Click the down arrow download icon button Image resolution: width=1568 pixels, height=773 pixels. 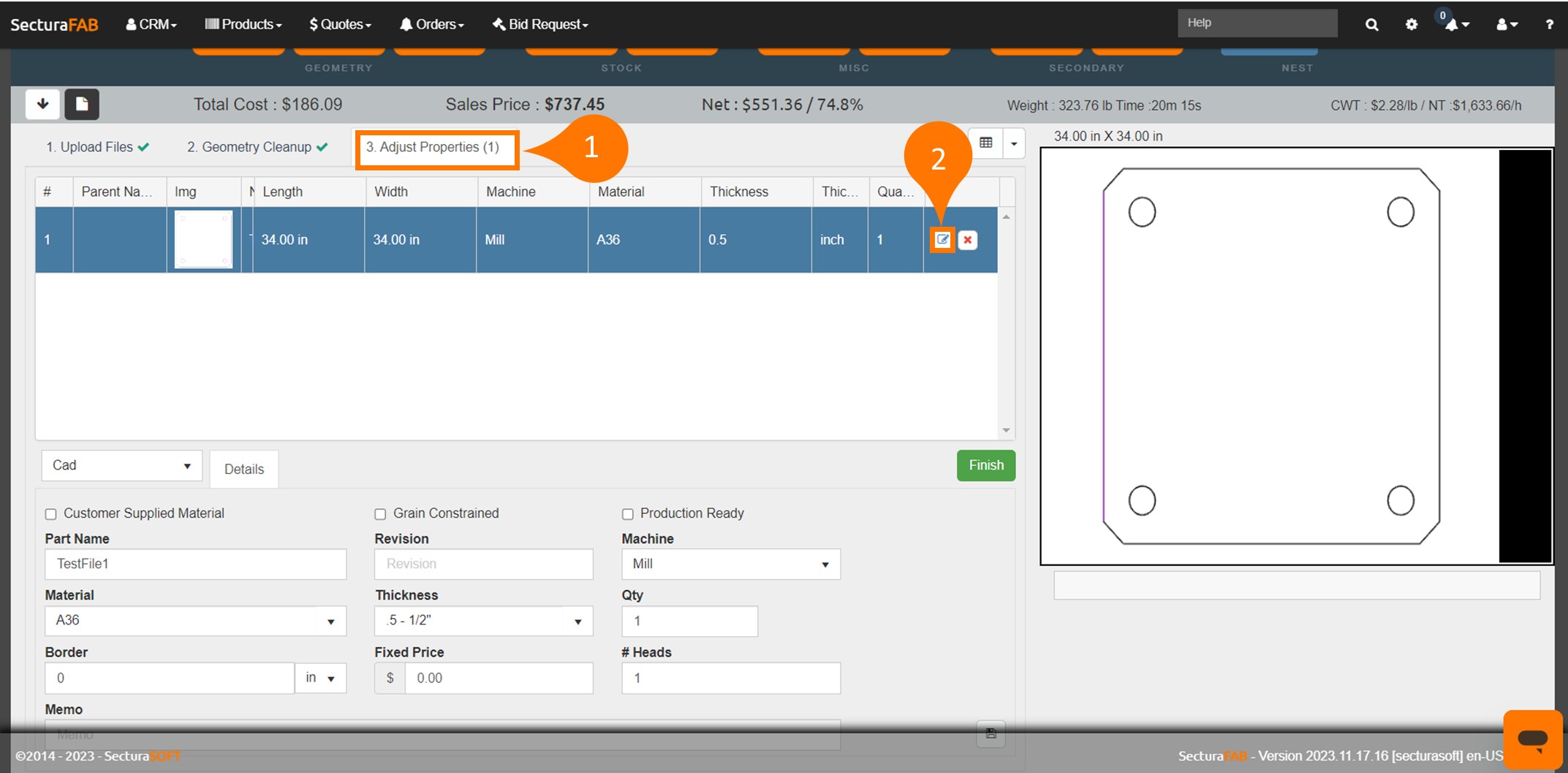(42, 104)
